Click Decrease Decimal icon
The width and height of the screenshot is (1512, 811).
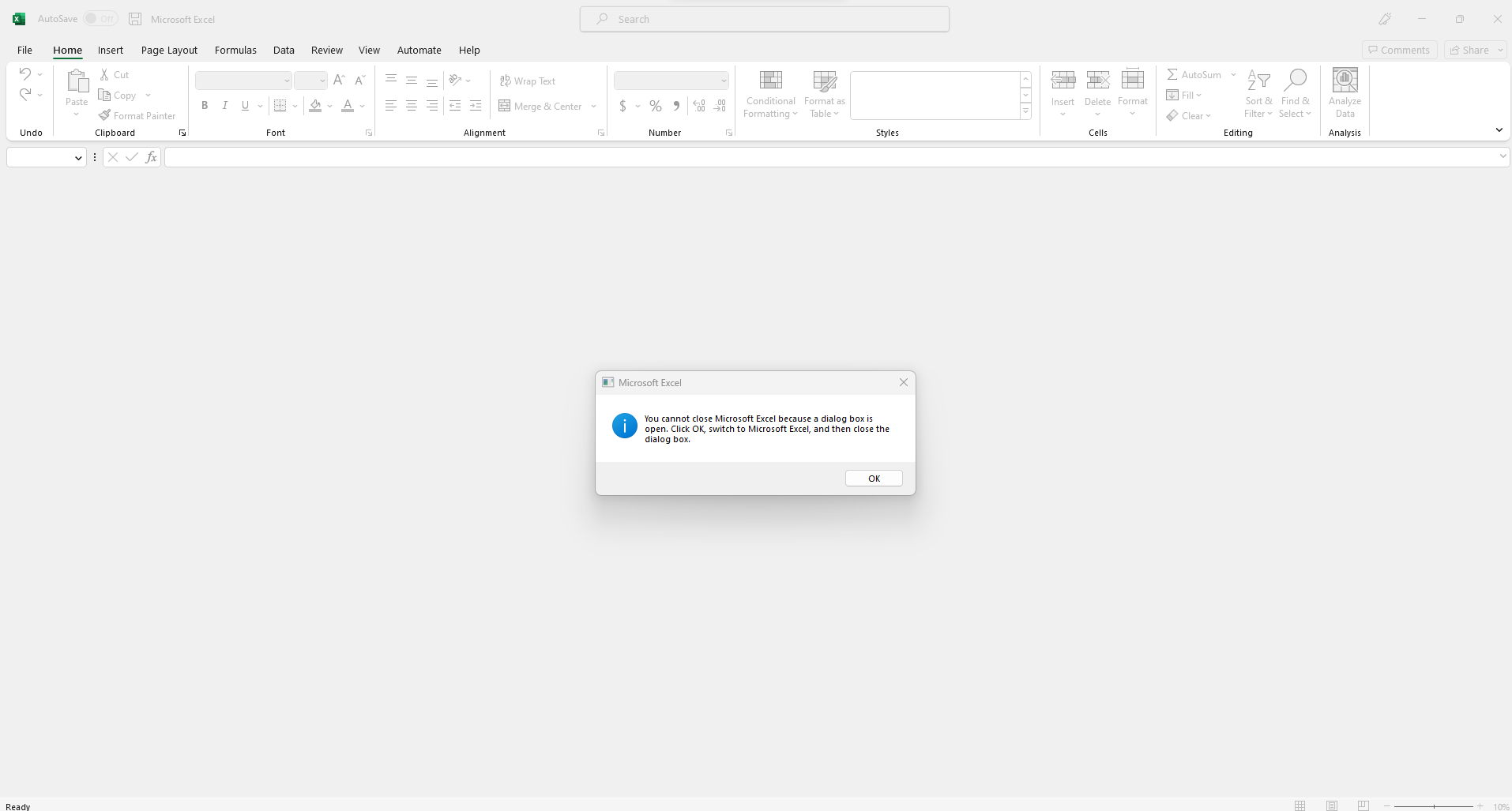720,106
